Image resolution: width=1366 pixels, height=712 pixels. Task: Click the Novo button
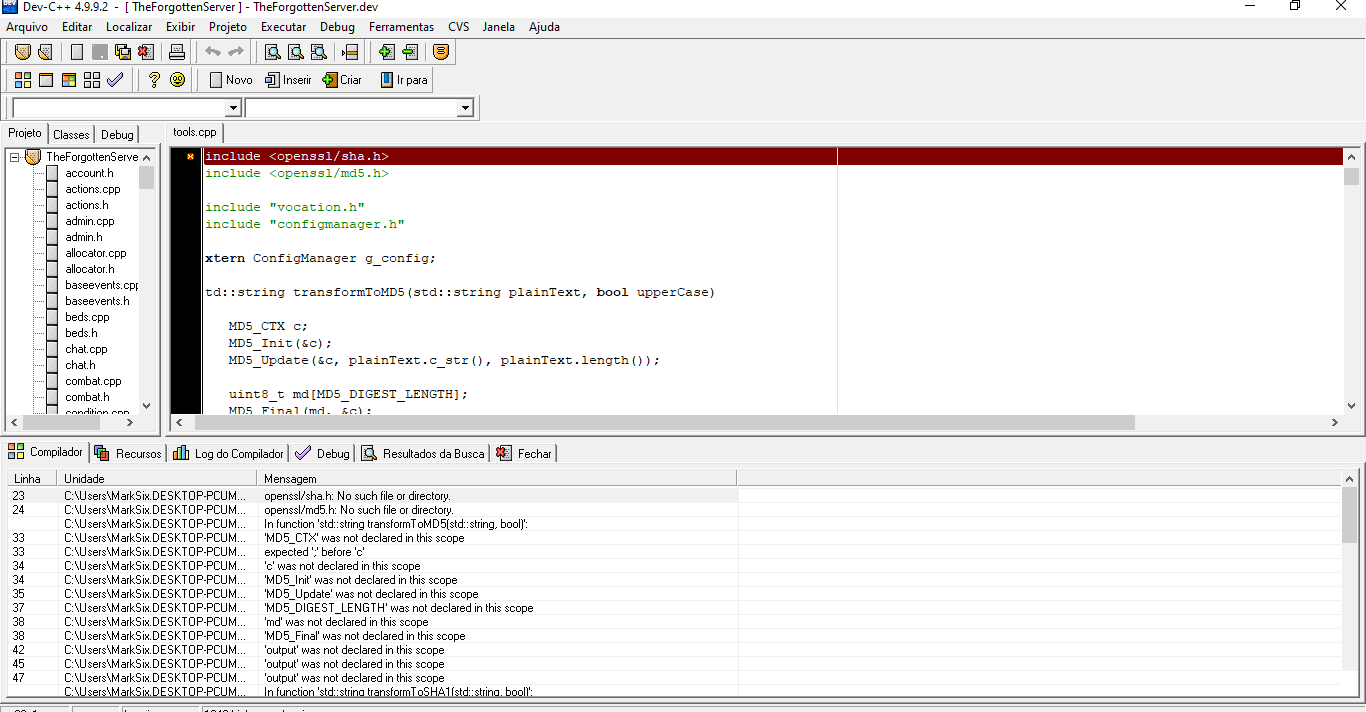pos(231,80)
